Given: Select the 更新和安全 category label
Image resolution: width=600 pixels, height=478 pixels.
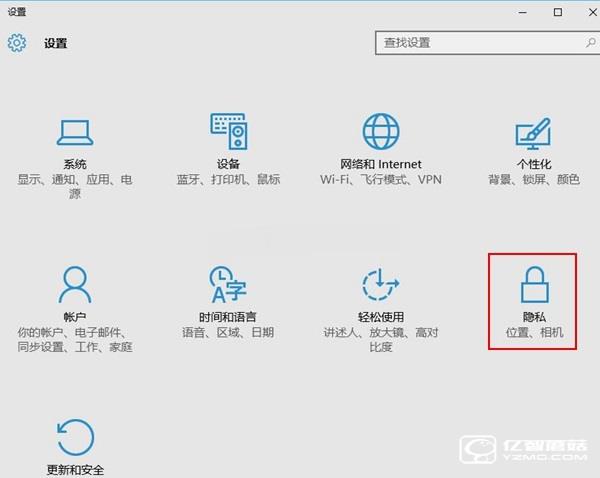Looking at the screenshot, I should (x=75, y=470).
